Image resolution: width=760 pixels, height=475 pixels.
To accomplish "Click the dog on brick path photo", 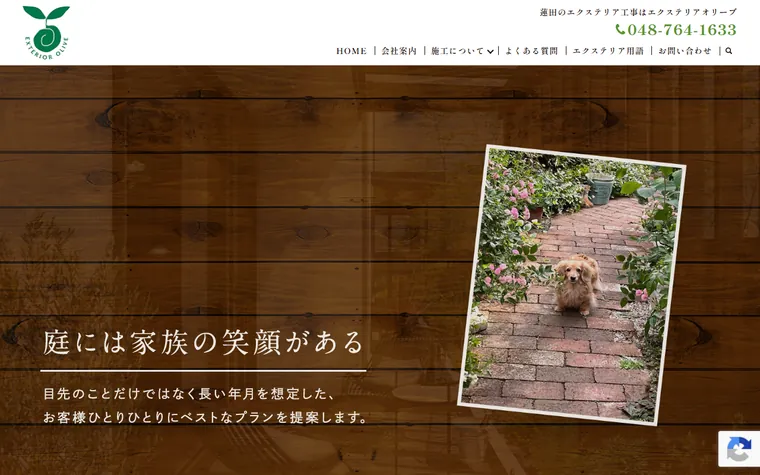I will coord(572,285).
